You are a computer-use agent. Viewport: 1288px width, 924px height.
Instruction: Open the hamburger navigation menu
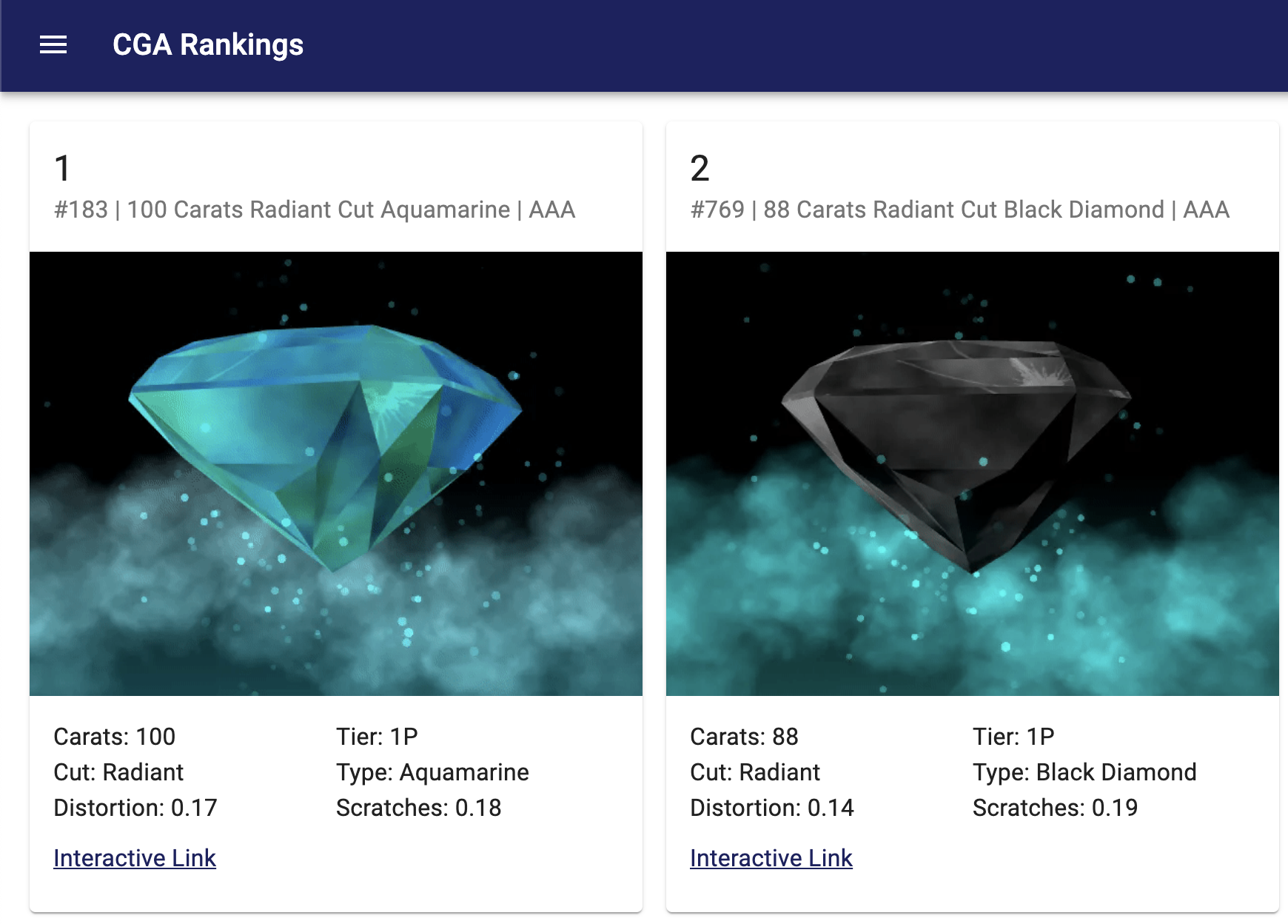click(53, 45)
